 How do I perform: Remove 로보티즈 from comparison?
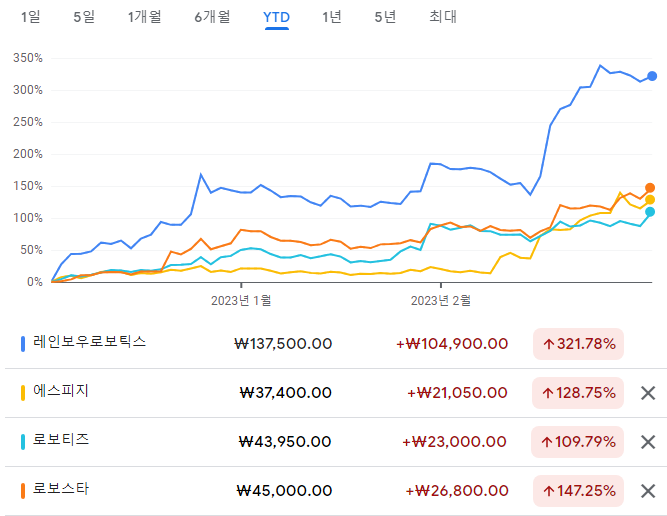[x=648, y=442]
